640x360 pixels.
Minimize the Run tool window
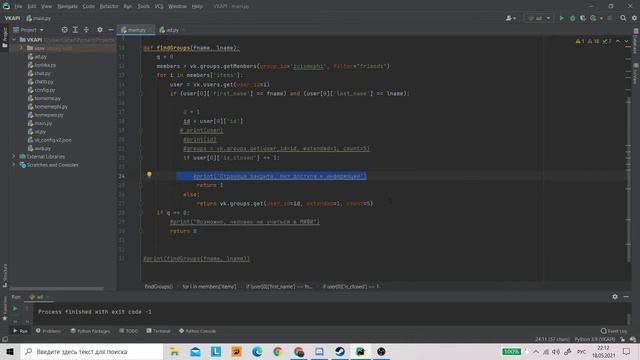coord(626,297)
